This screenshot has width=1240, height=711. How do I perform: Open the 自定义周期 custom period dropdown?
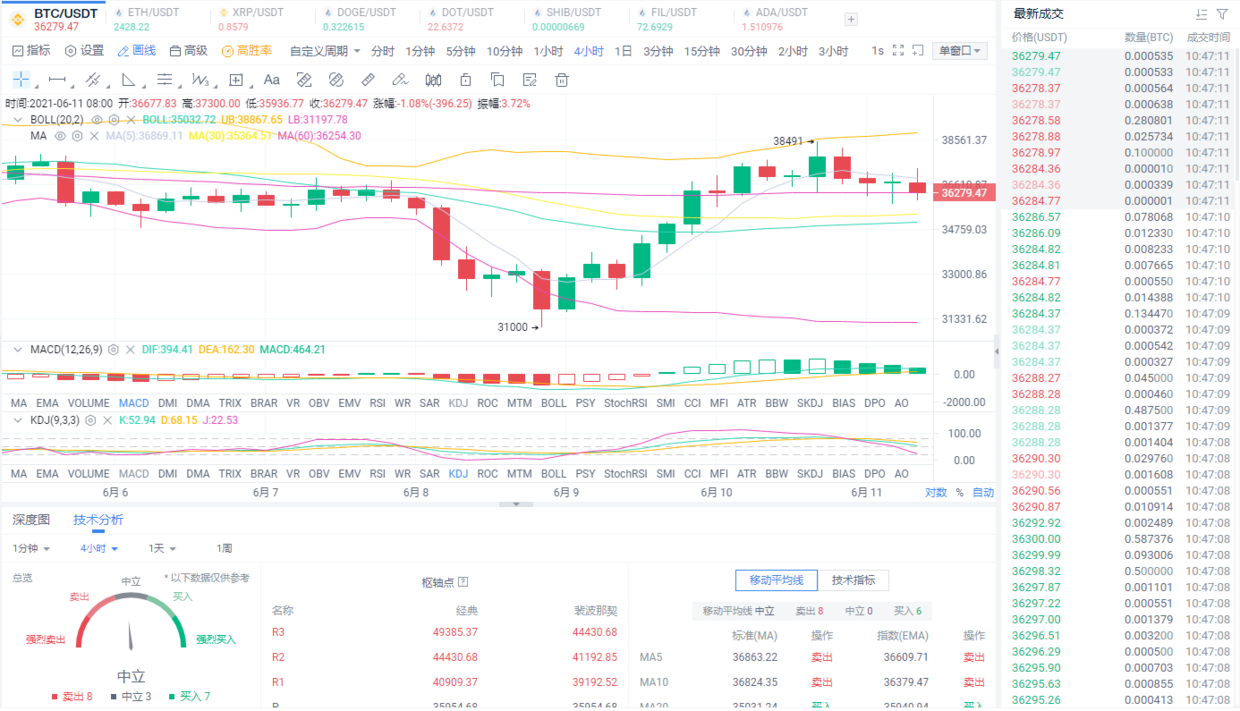[x=325, y=51]
